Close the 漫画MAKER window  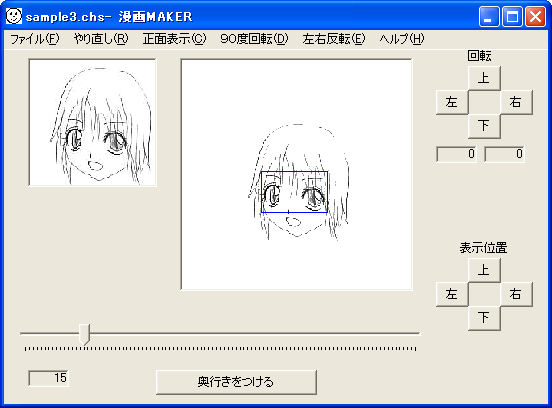coord(535,17)
